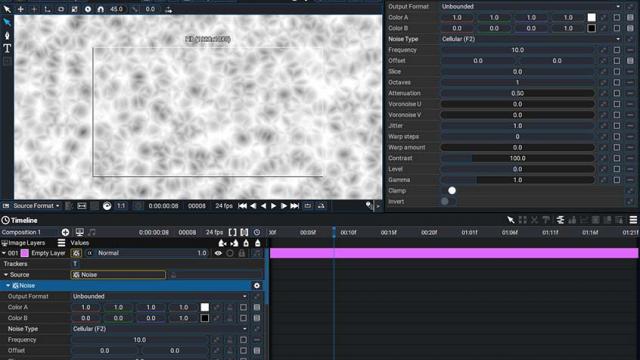Select the Text tool in viewer sidebar
The image size is (640, 360).
click(x=7, y=49)
